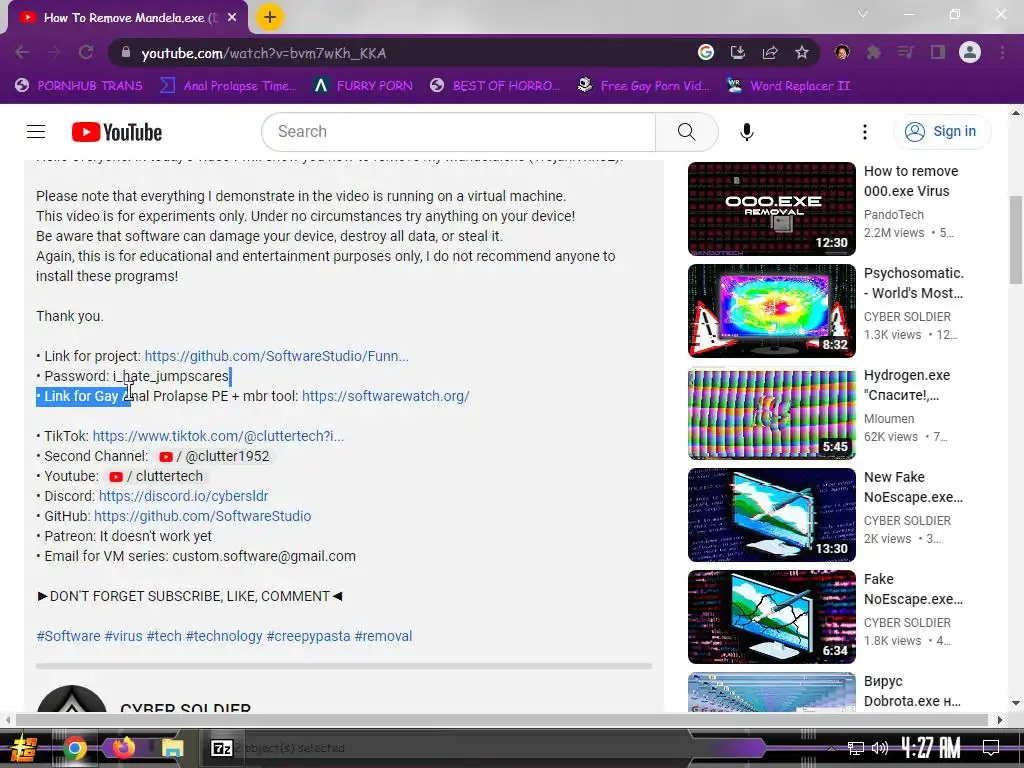Viewport: 1024px width, 768px height.
Task: Click the Mloumen channel name
Action: point(889,419)
